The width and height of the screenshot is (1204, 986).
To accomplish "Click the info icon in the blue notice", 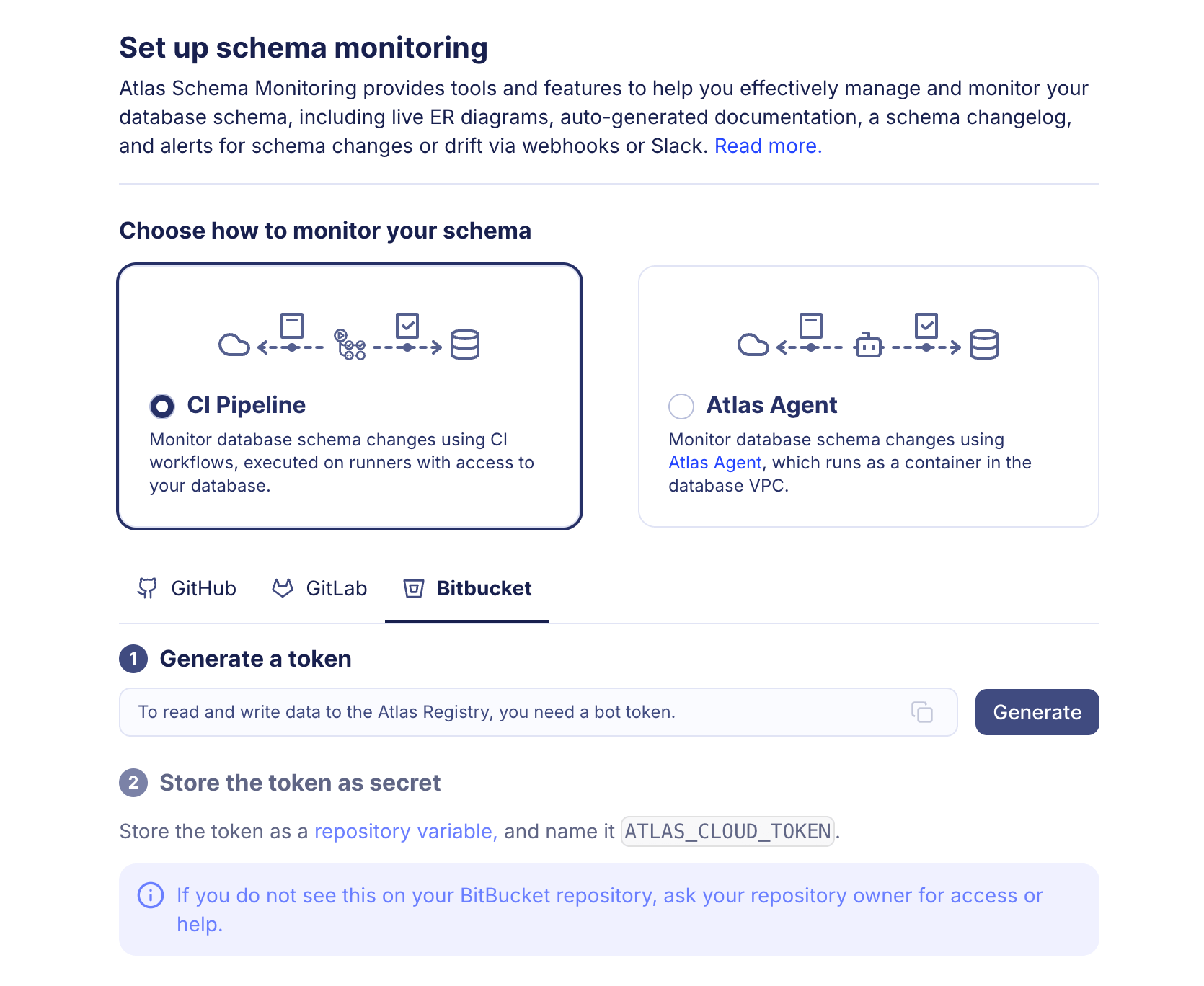I will click(x=149, y=895).
